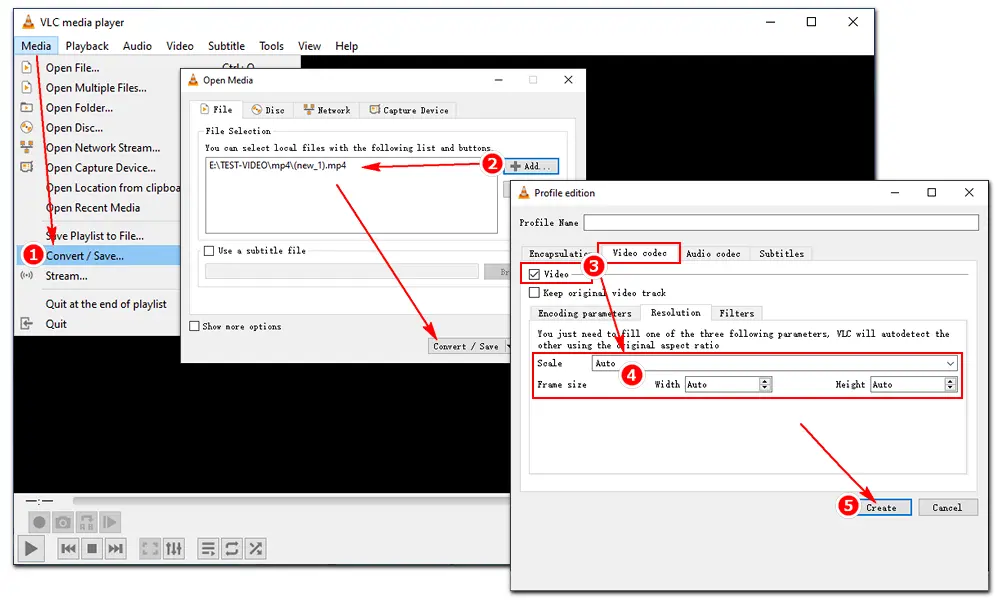Screen dimensions: 1000x600
Task: Skip to the next media track
Action: pyautogui.click(x=116, y=548)
